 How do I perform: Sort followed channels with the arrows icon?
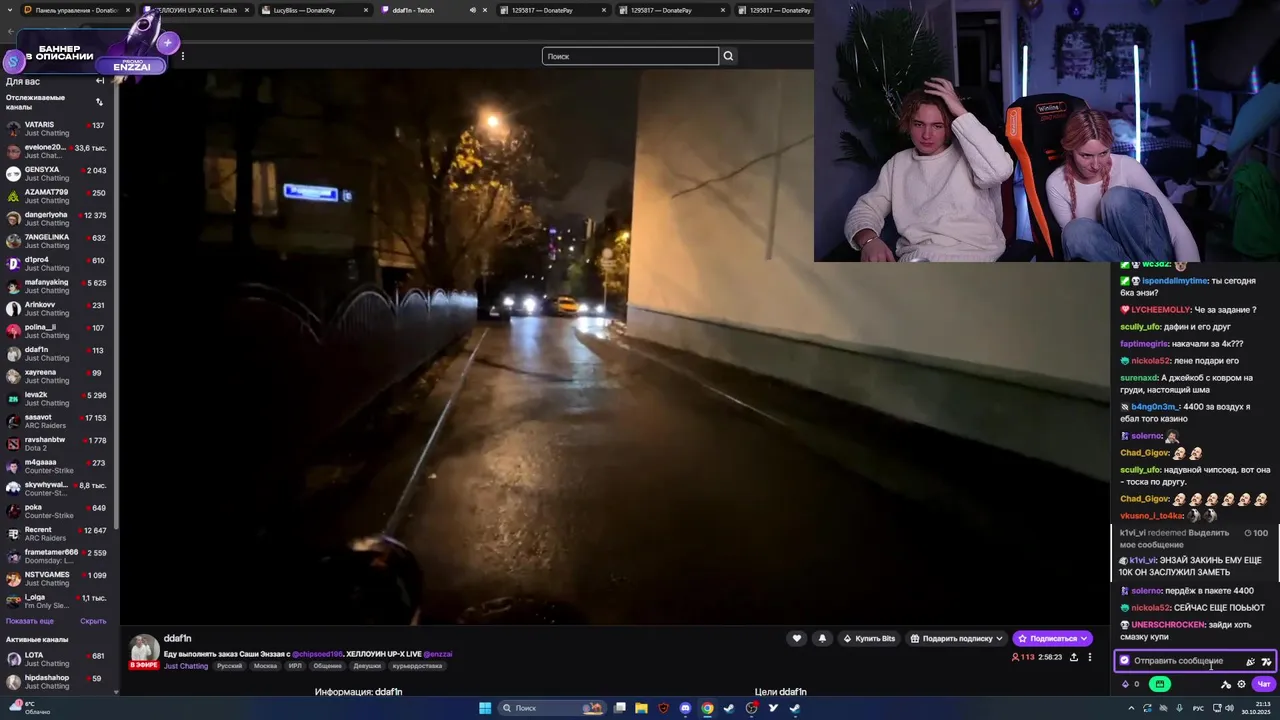click(99, 102)
